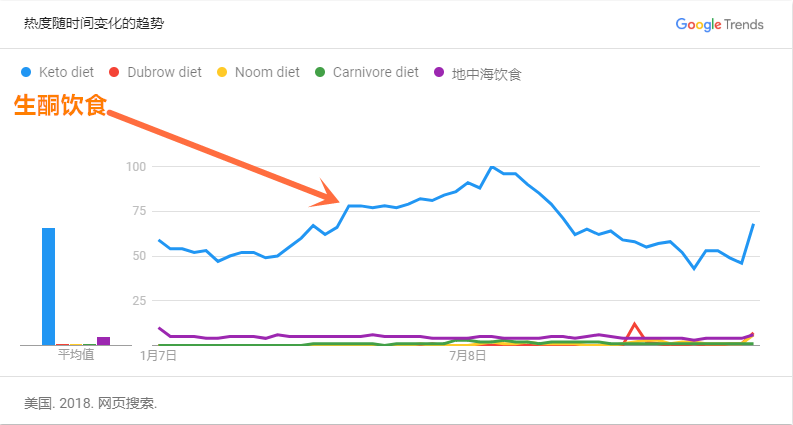Click the purple 地中海饮食 legend dot
This screenshot has height=425, width=793.
click(439, 72)
